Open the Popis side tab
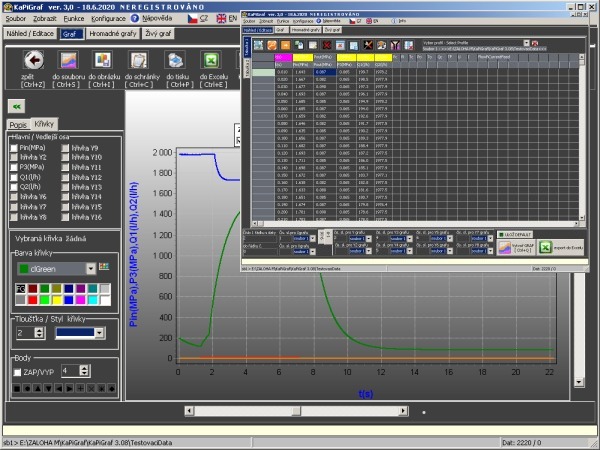Screen dimensions: 600x450 (18, 124)
